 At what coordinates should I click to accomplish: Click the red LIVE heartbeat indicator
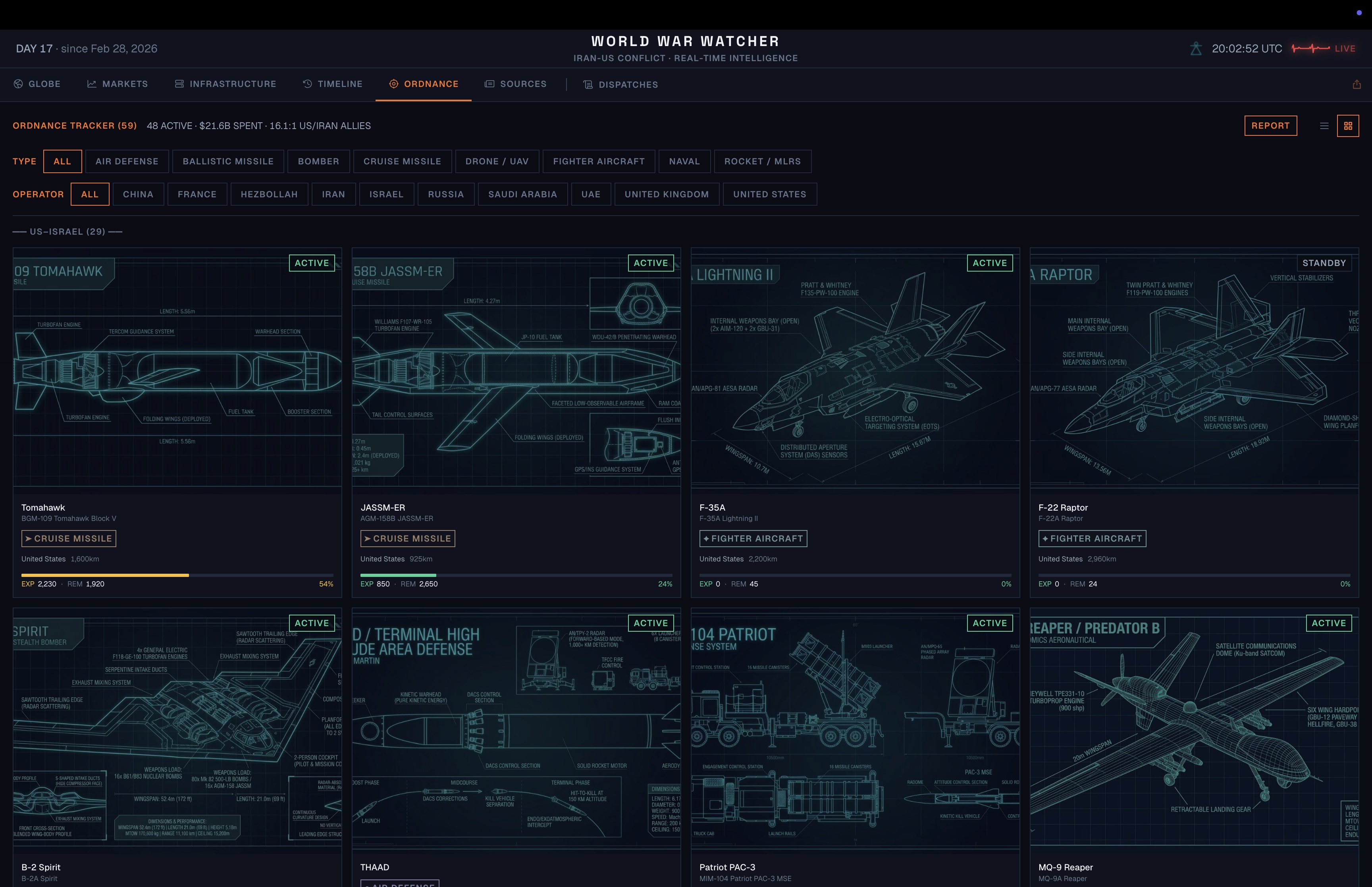click(1323, 48)
